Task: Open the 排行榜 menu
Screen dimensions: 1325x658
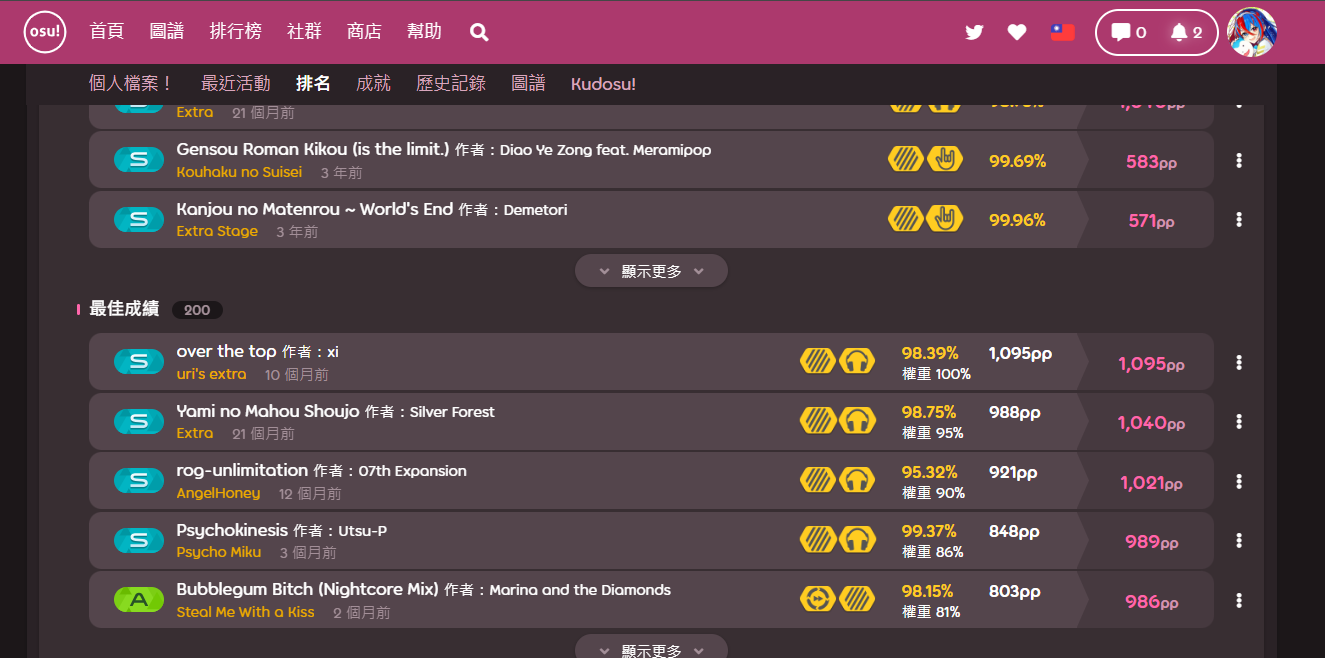Action: pos(236,32)
